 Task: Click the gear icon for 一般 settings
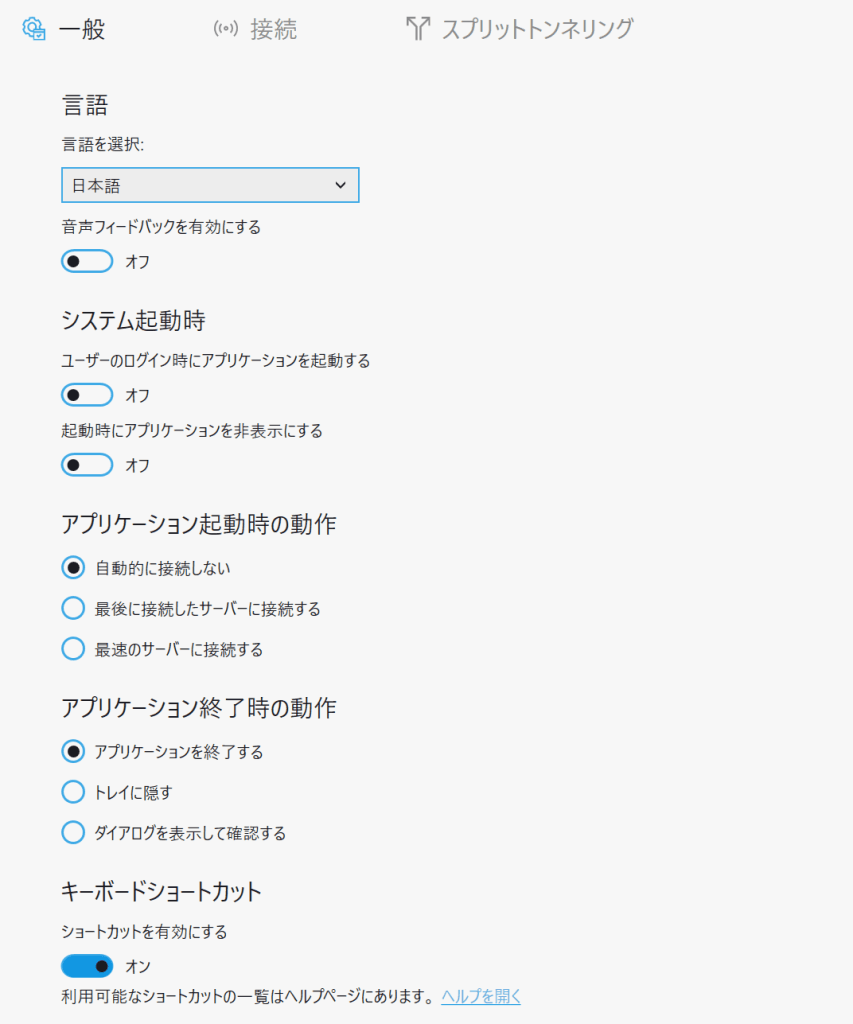point(33,29)
